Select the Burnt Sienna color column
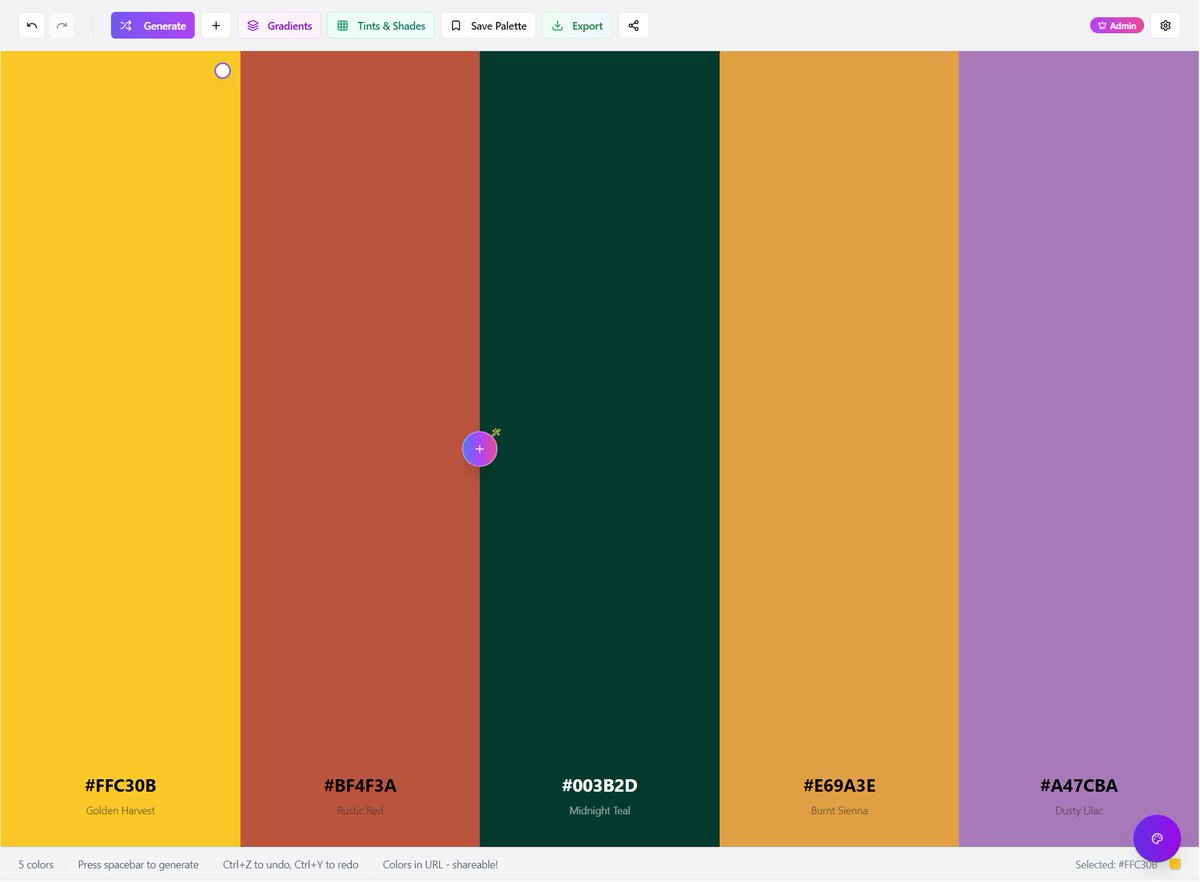1200x882 pixels. pos(839,449)
